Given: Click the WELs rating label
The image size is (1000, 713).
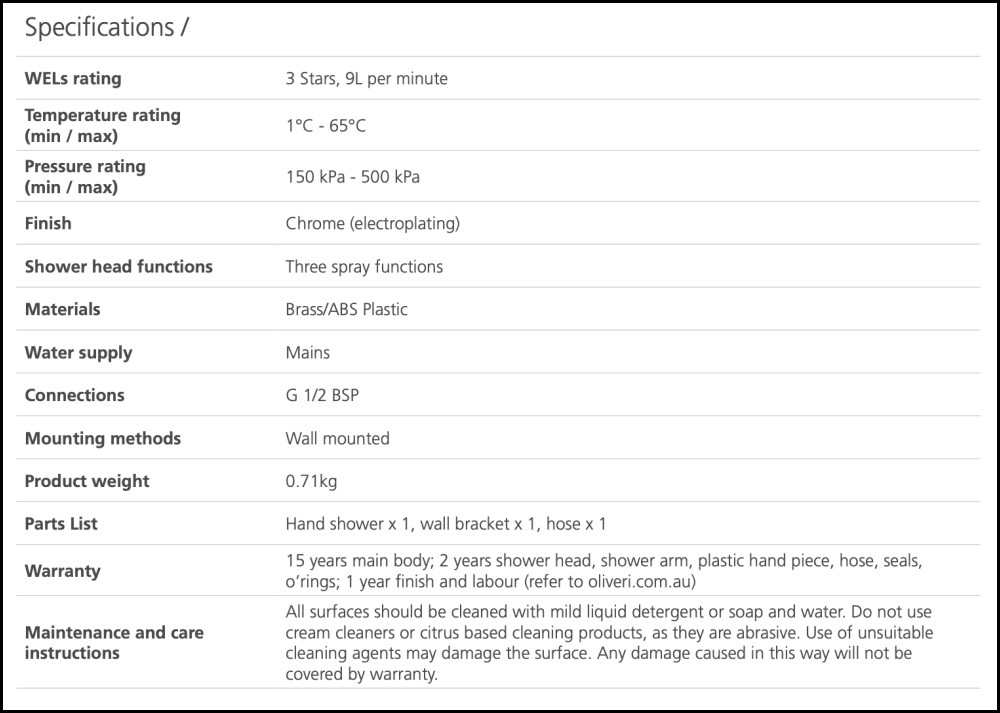Looking at the screenshot, I should click(x=72, y=79).
